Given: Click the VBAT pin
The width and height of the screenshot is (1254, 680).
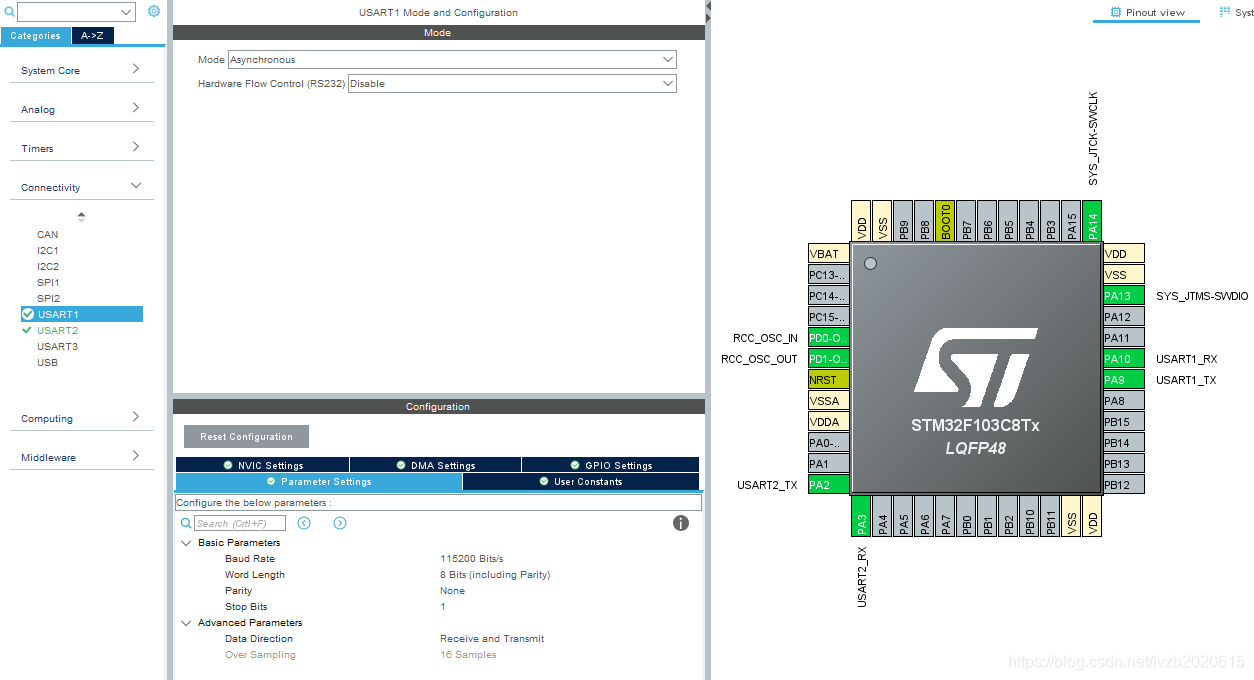Looking at the screenshot, I should tap(828, 254).
